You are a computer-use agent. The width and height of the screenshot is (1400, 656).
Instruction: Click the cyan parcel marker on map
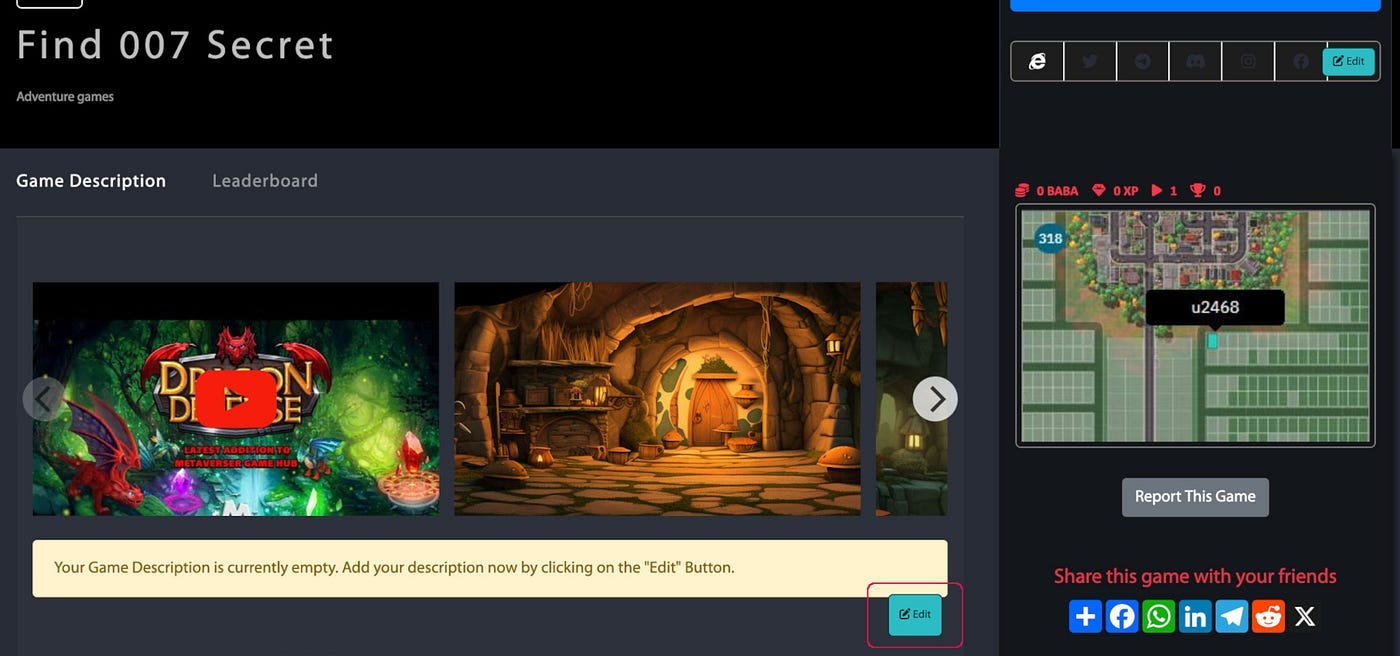(1213, 341)
